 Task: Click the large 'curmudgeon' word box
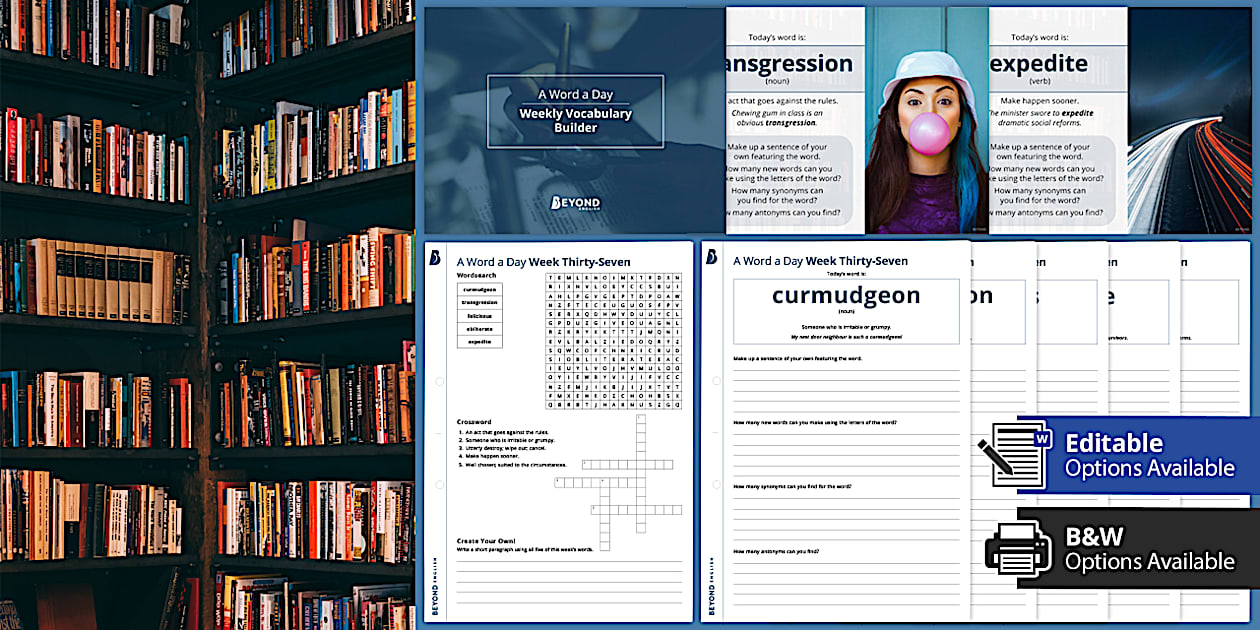846,311
